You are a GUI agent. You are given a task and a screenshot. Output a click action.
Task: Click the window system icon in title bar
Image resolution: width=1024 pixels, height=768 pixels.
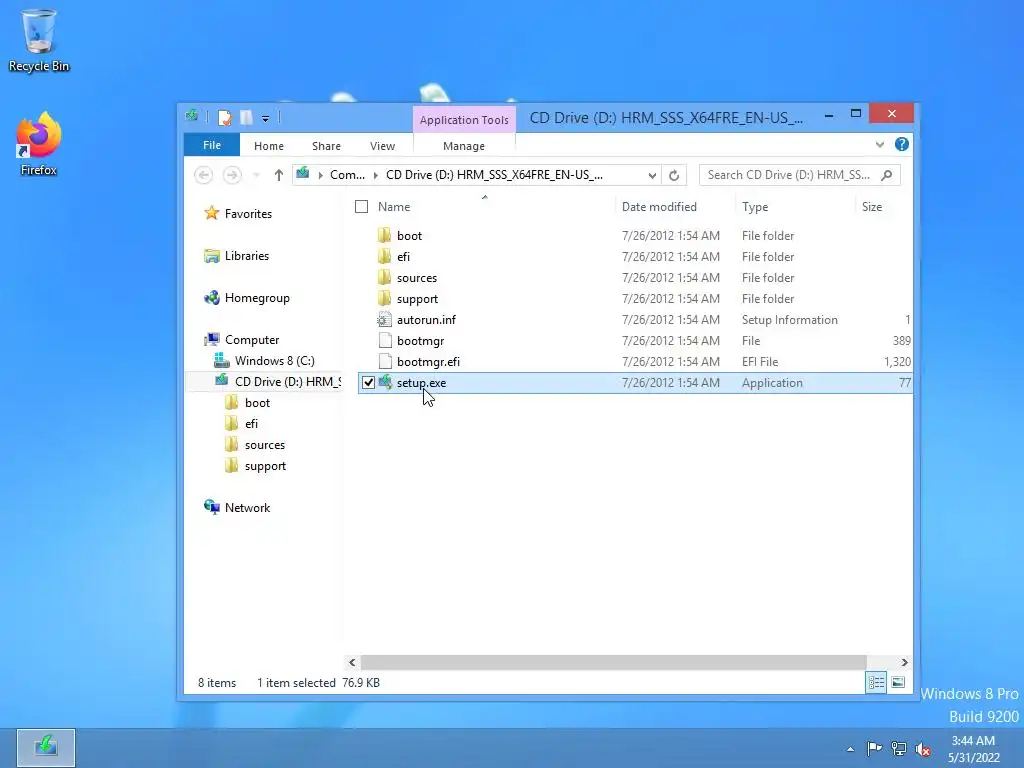(192, 116)
